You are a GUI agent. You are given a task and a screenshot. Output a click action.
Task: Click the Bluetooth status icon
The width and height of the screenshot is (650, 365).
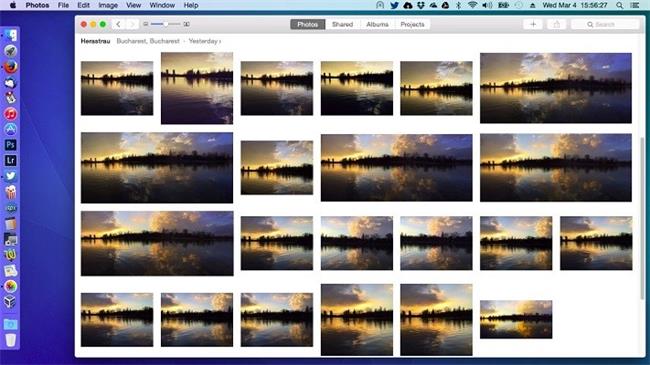458,5
